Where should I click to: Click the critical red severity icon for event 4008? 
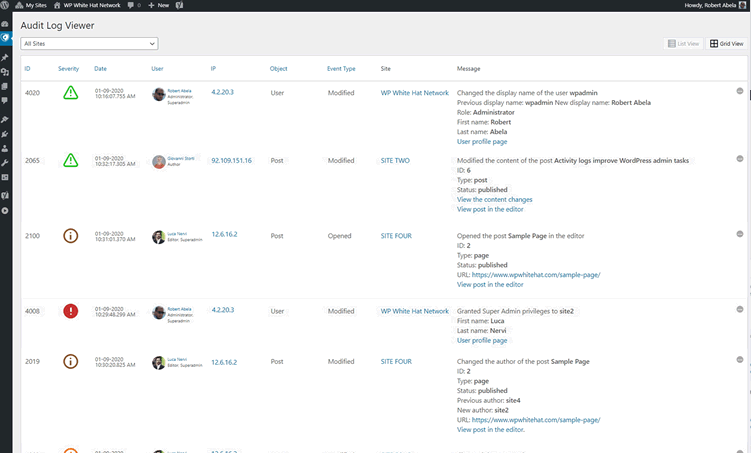coord(71,312)
